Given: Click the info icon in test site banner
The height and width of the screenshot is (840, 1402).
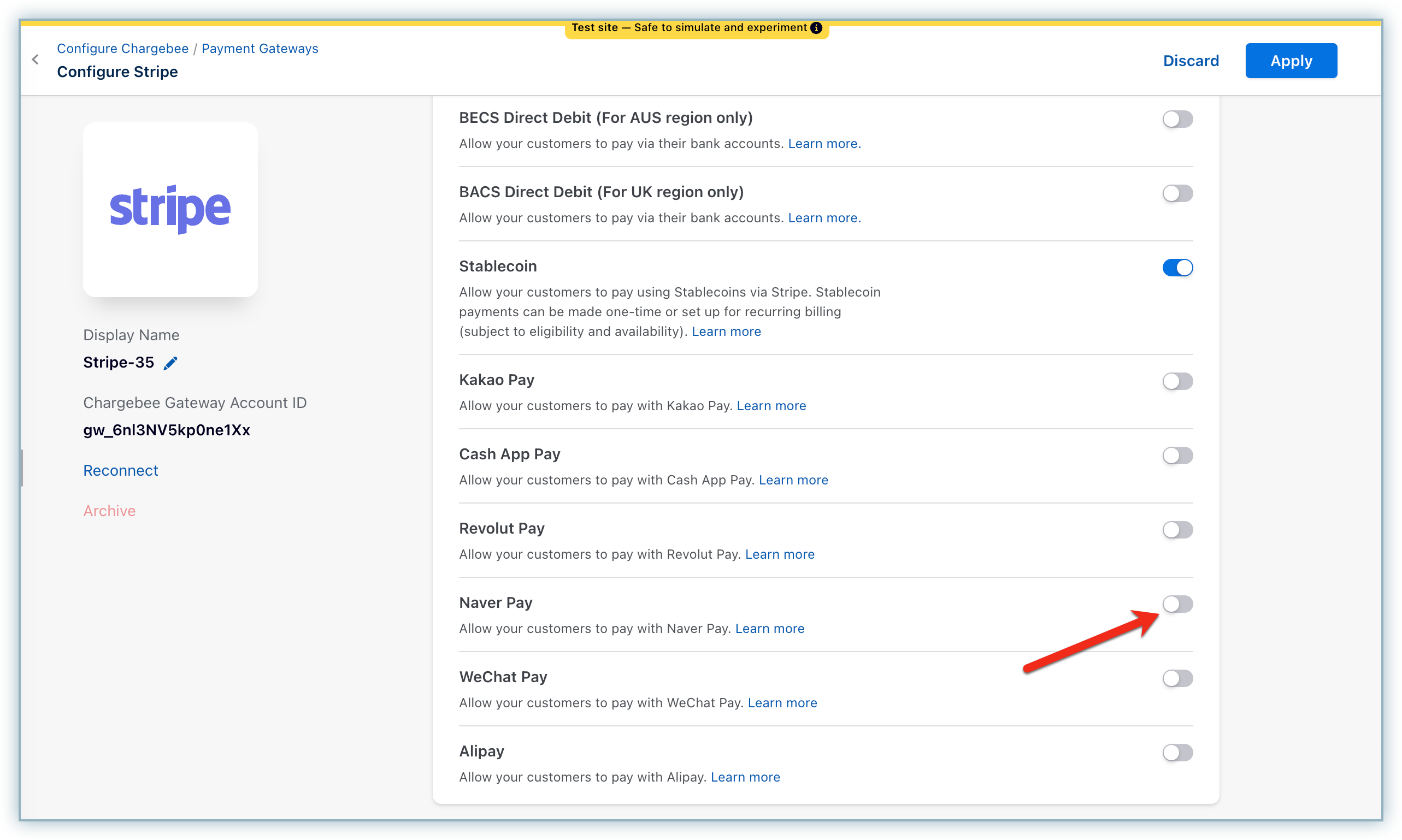Looking at the screenshot, I should (816, 28).
